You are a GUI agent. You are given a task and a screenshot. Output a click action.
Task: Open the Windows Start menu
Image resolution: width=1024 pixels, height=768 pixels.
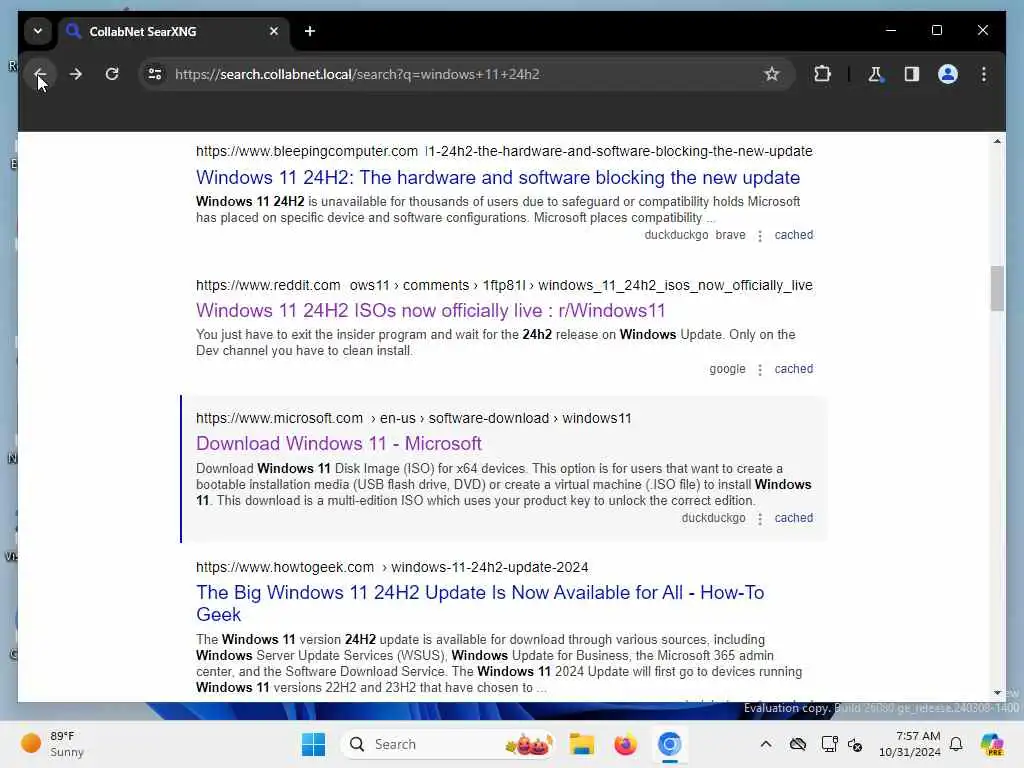tap(313, 744)
